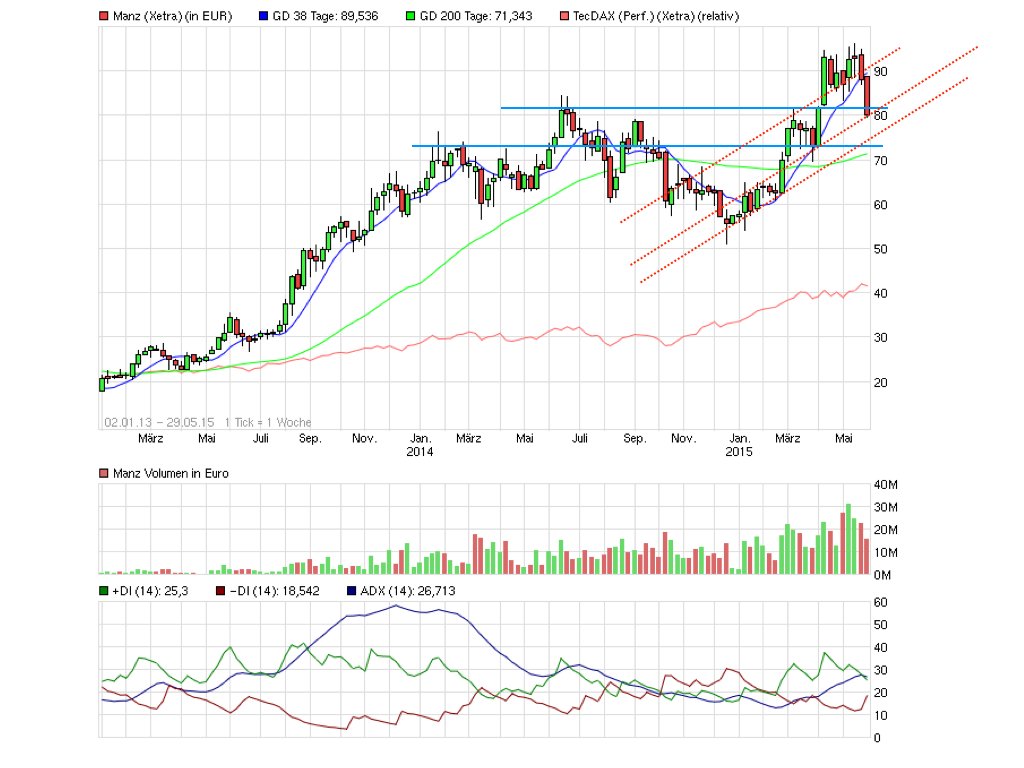Click the "−DI (14): 18,542" legend text
This screenshot has width=1024, height=768.
[x=275, y=591]
